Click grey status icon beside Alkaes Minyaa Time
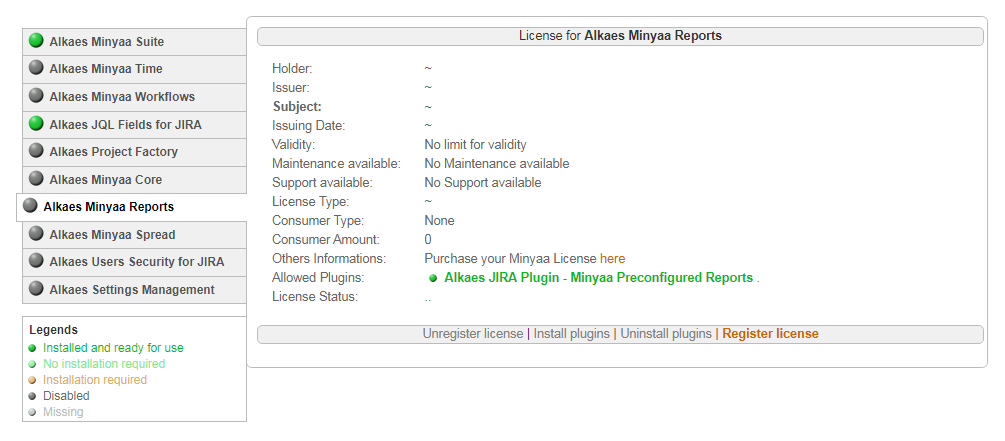 click(x=37, y=67)
